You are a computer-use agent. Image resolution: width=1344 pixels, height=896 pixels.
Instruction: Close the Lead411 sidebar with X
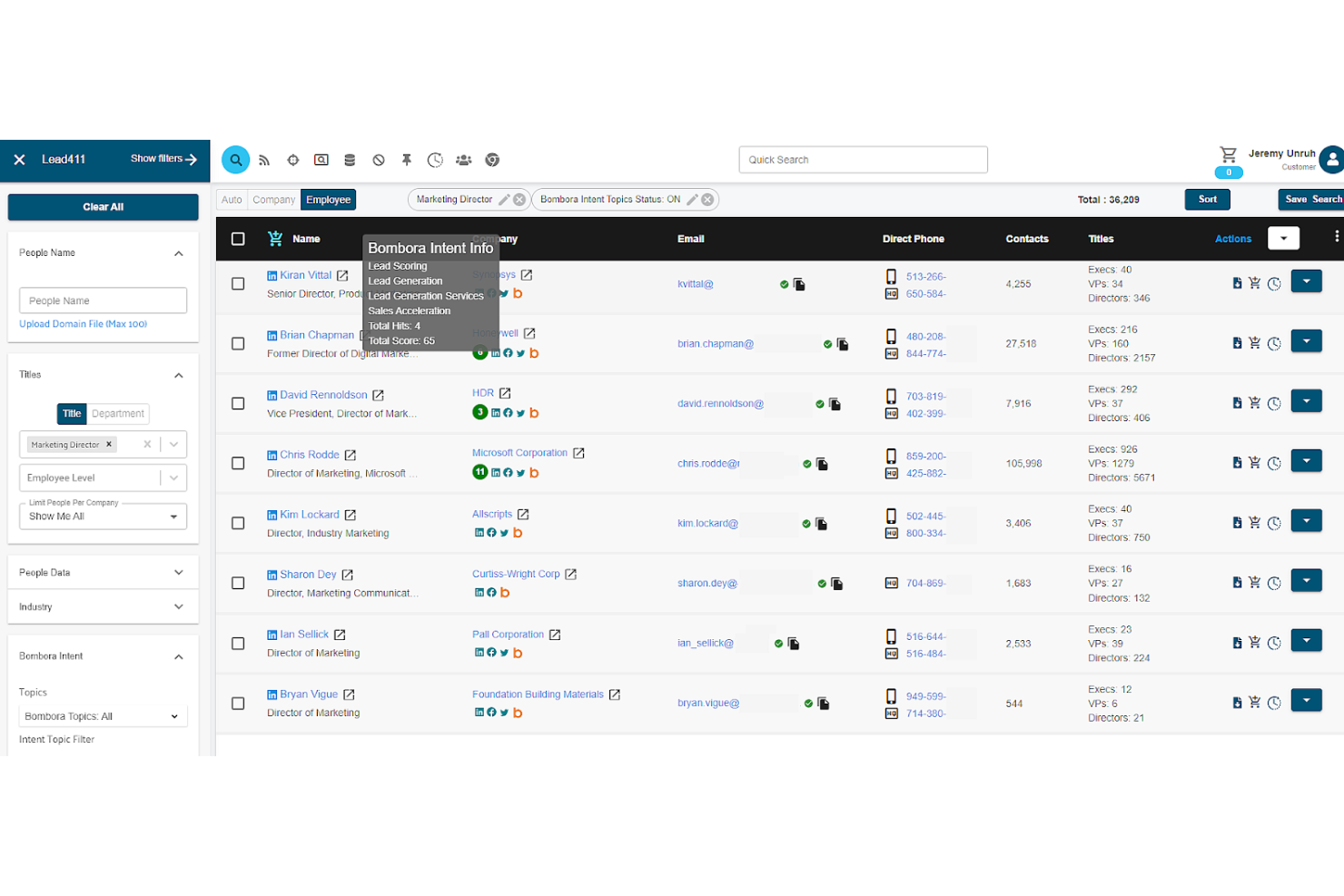19,159
